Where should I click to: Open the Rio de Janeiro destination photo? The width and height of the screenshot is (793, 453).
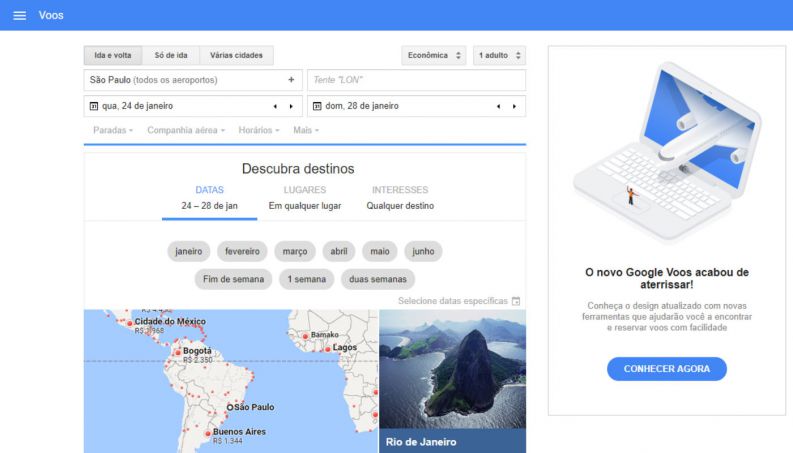coord(453,369)
